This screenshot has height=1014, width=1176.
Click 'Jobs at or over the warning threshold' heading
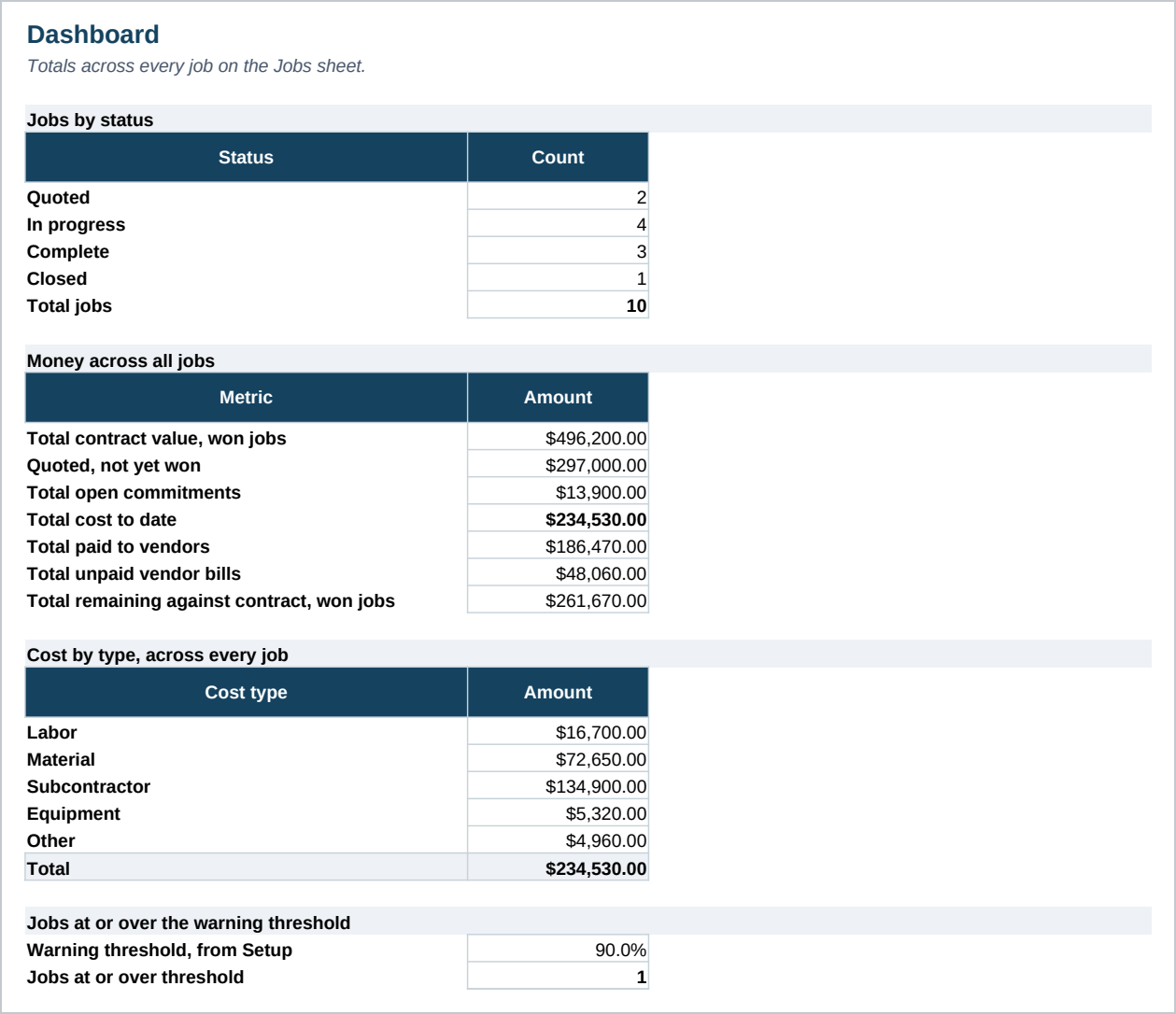point(189,922)
